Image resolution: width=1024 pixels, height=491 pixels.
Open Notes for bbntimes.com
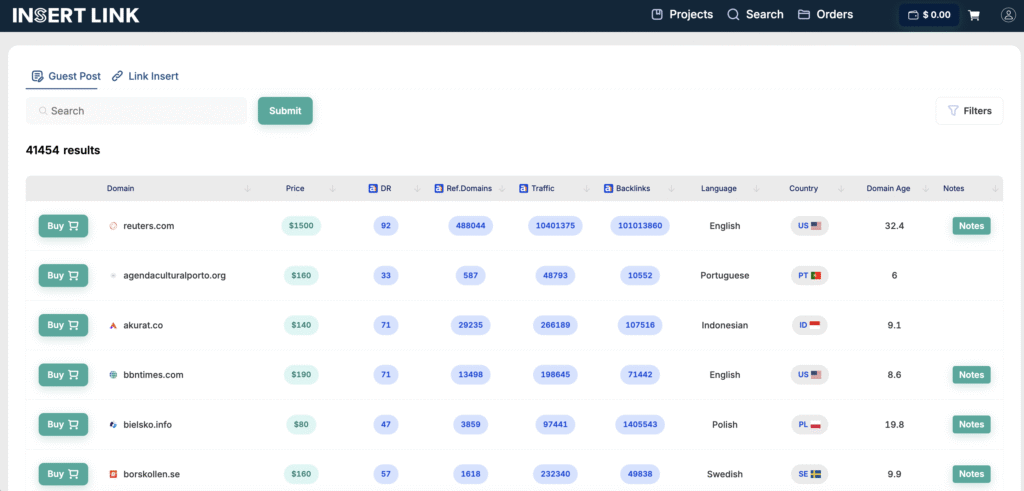(971, 375)
